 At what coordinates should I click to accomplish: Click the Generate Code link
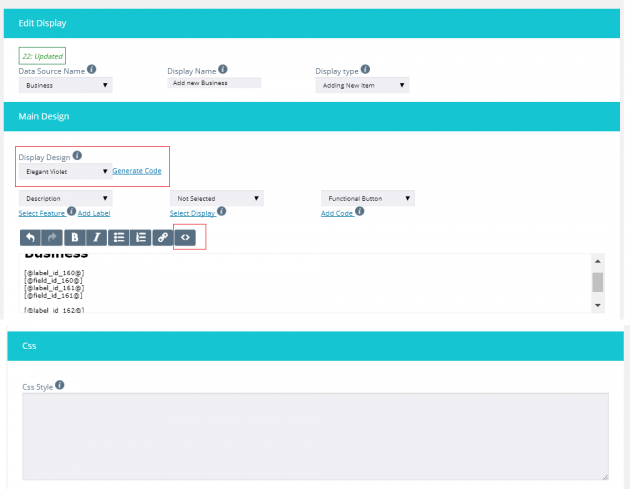point(137,171)
